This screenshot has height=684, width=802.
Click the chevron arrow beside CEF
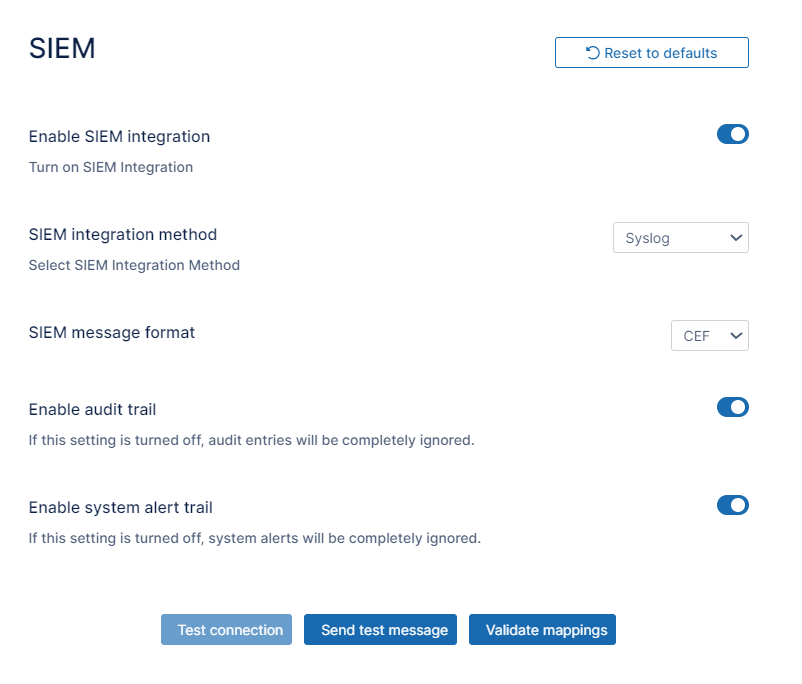tap(736, 336)
